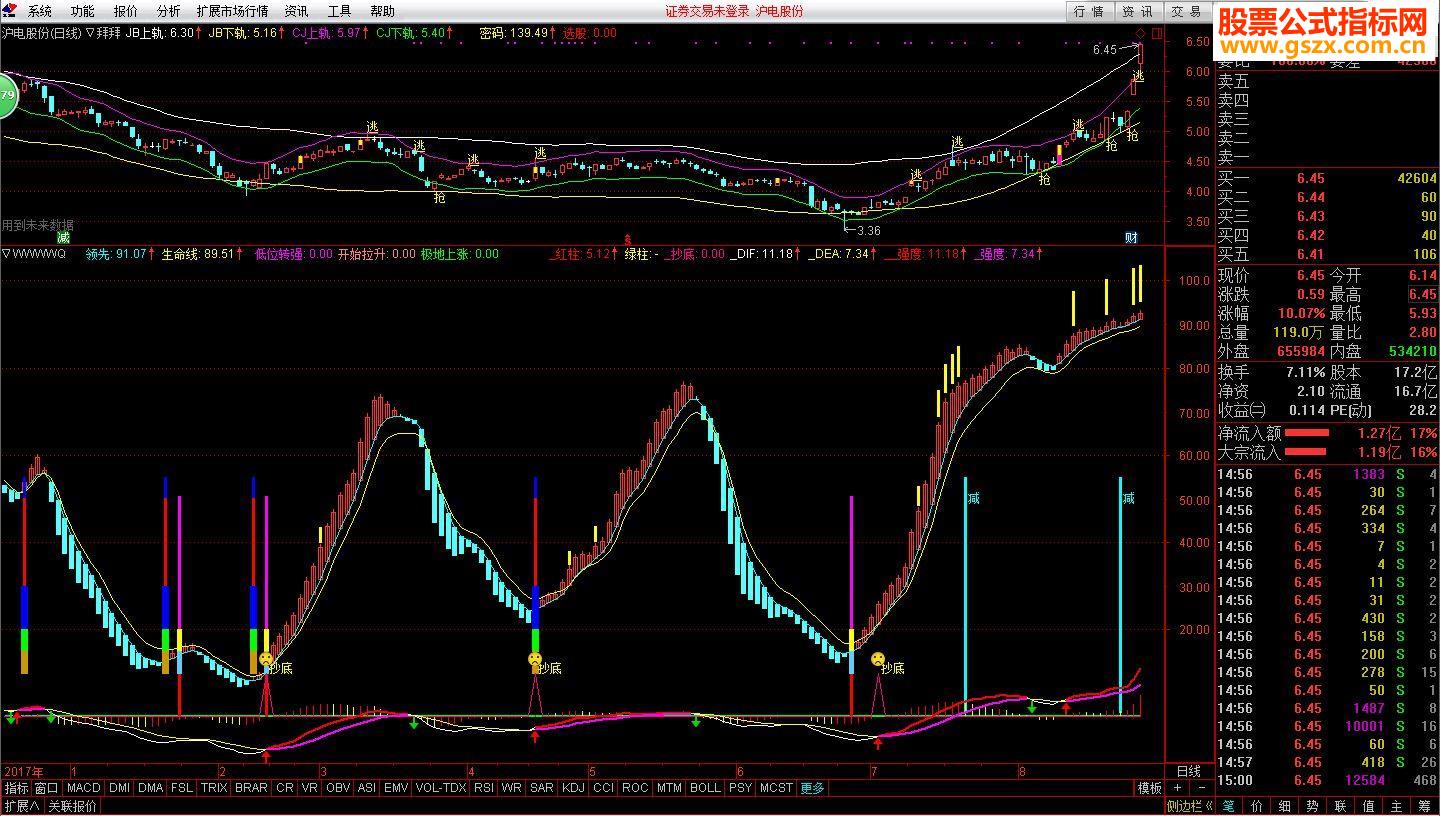
Task: Open the 关联报价 tab
Action: click(x=72, y=806)
